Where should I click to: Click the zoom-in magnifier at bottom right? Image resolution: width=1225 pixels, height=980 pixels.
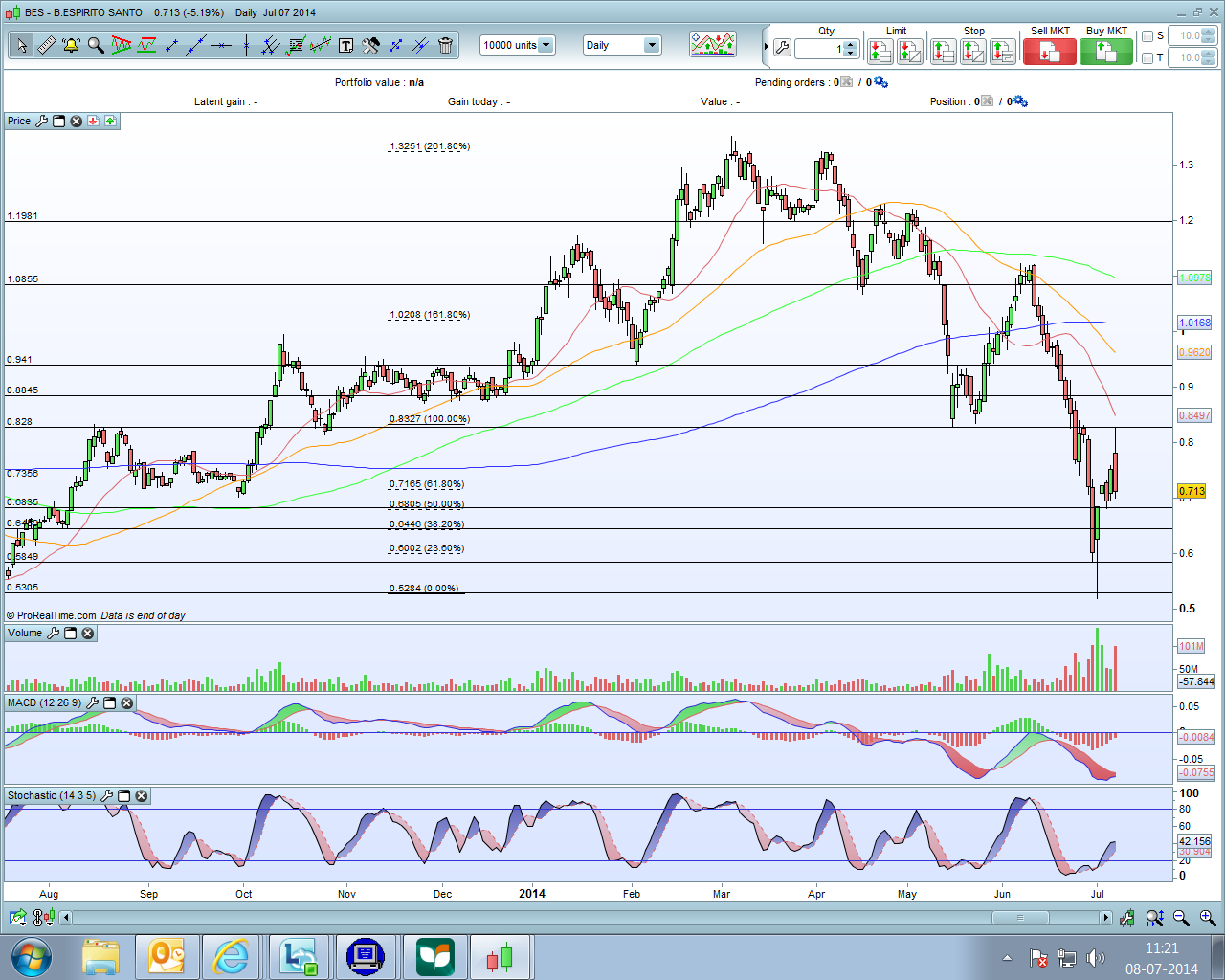1207,918
